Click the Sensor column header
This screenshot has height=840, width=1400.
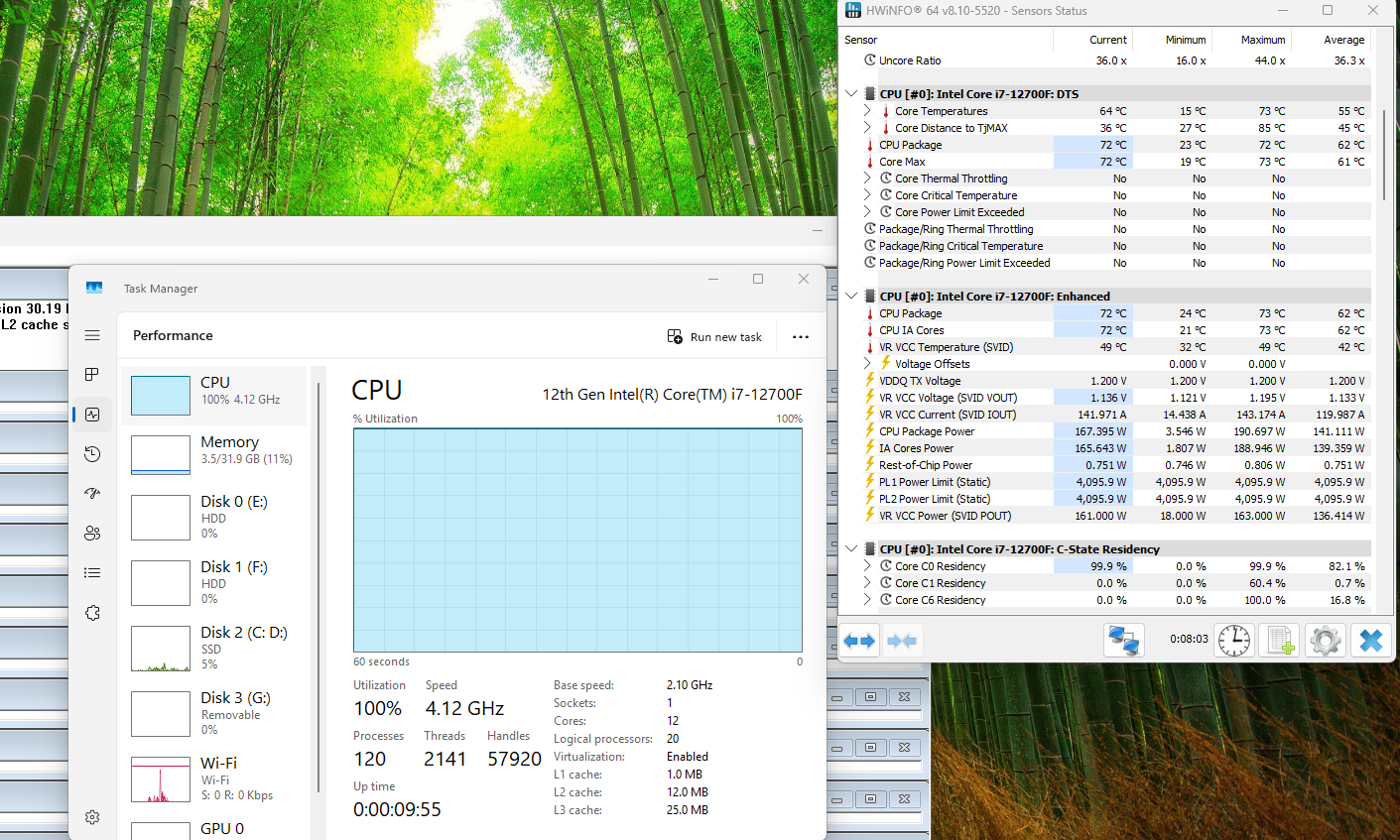[x=946, y=40]
